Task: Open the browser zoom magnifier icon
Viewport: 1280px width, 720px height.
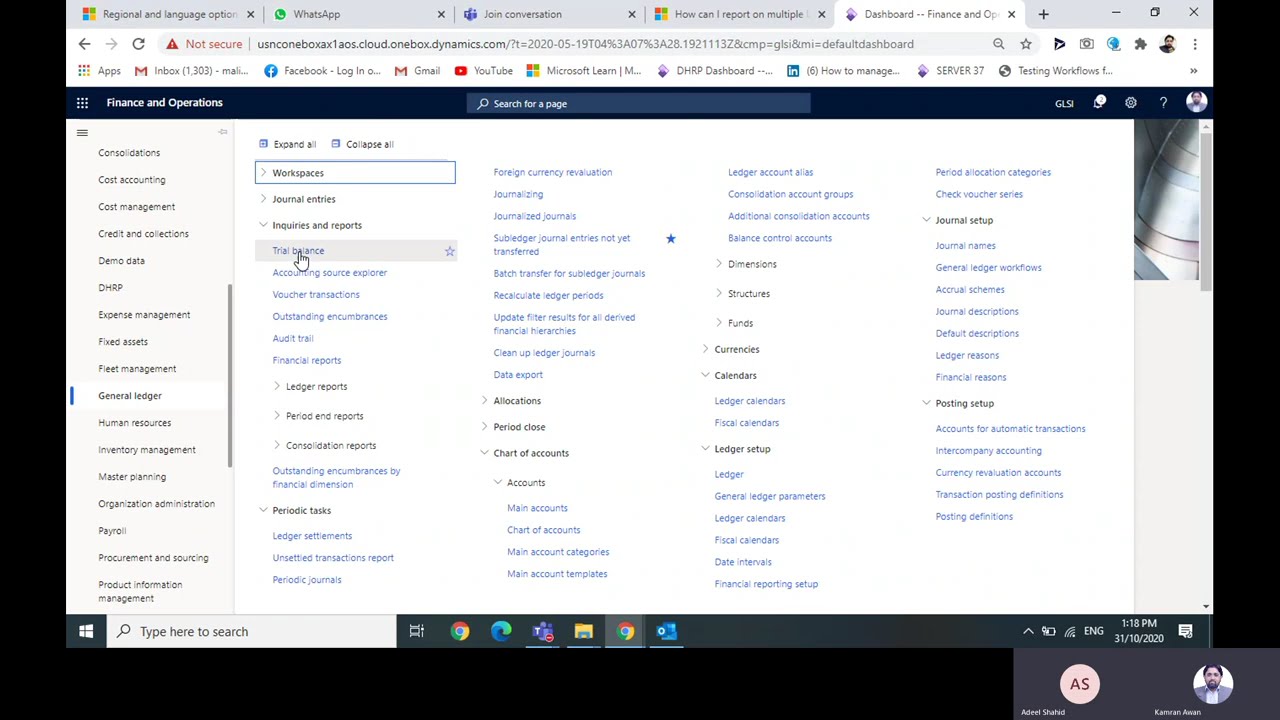Action: coord(998,44)
